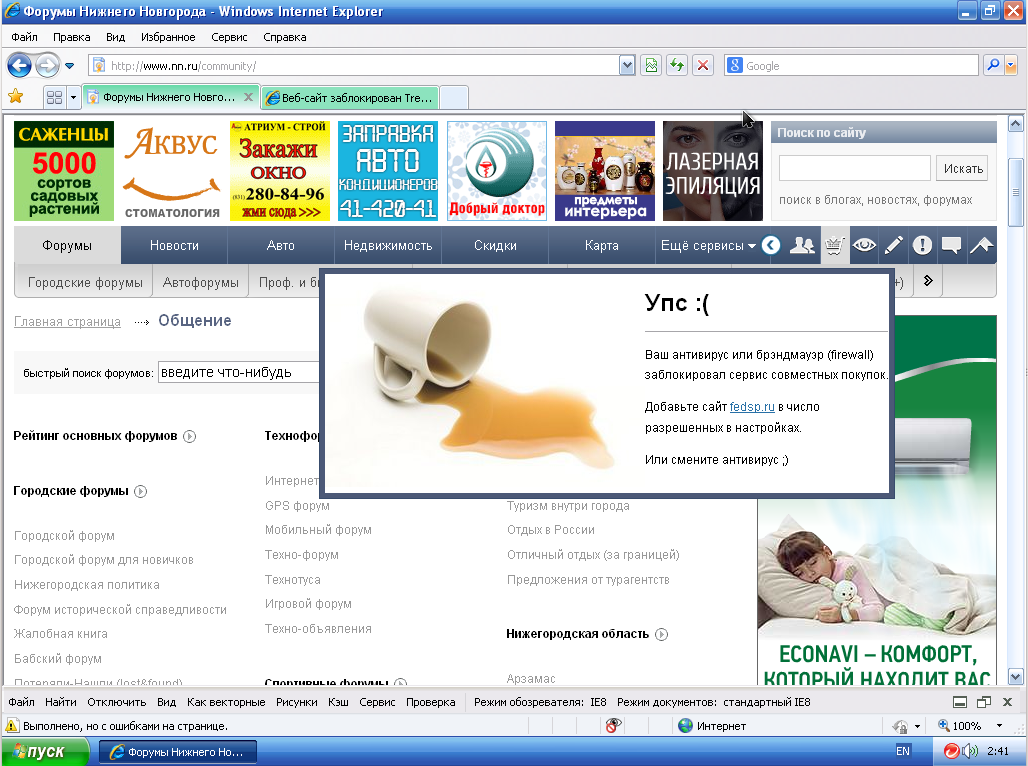
Task: Click the round left-arrow icon in navbar
Action: [x=772, y=245]
